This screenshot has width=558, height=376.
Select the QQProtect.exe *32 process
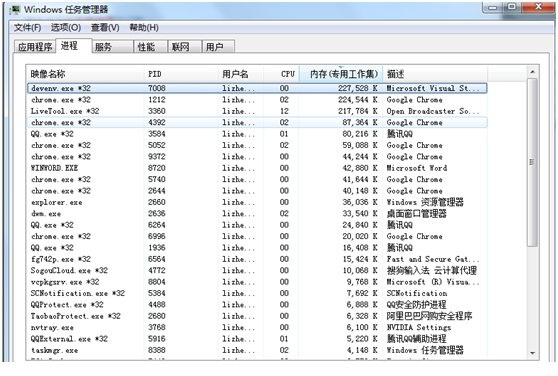point(257,304)
